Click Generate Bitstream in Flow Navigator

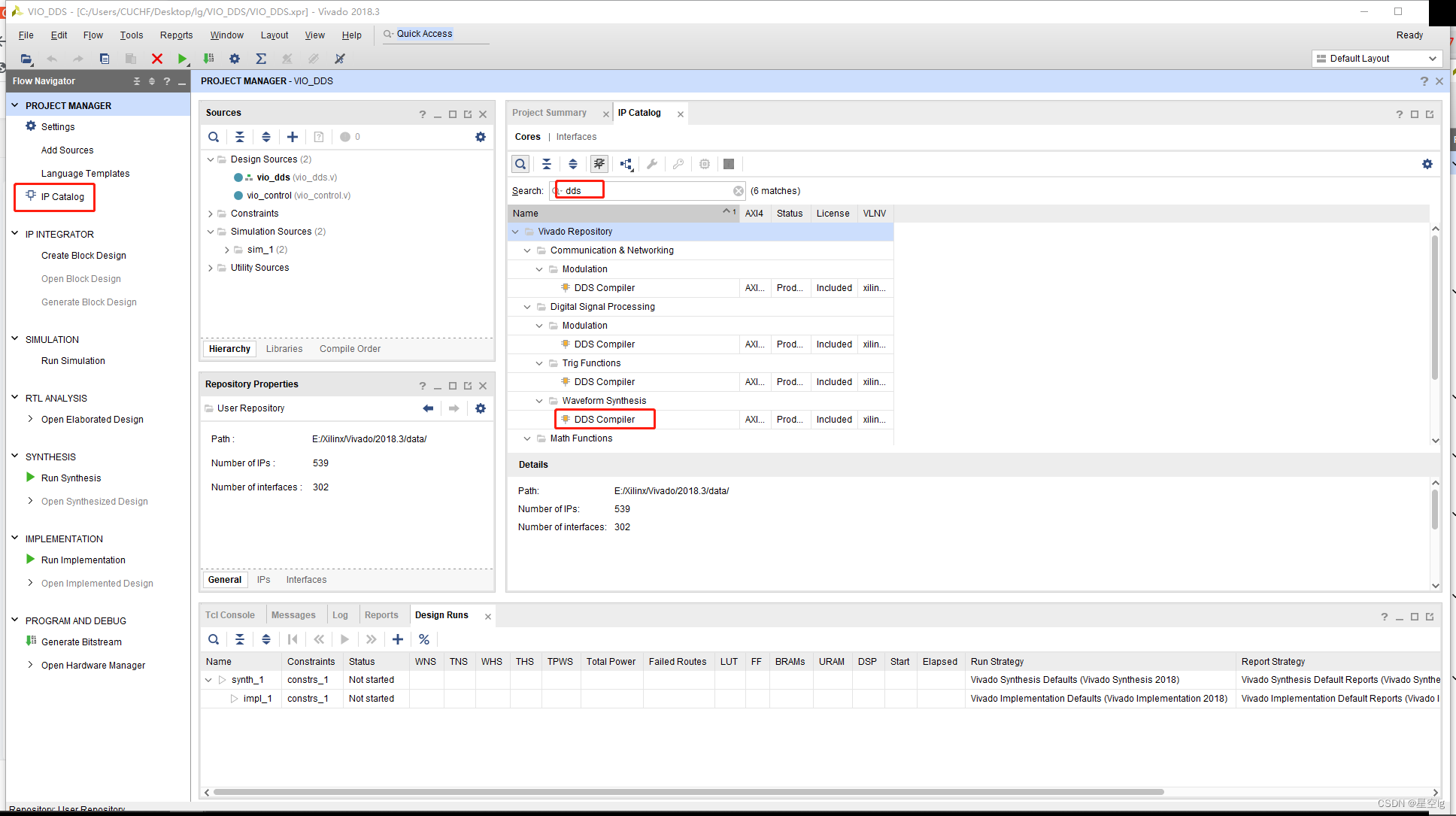(81, 642)
